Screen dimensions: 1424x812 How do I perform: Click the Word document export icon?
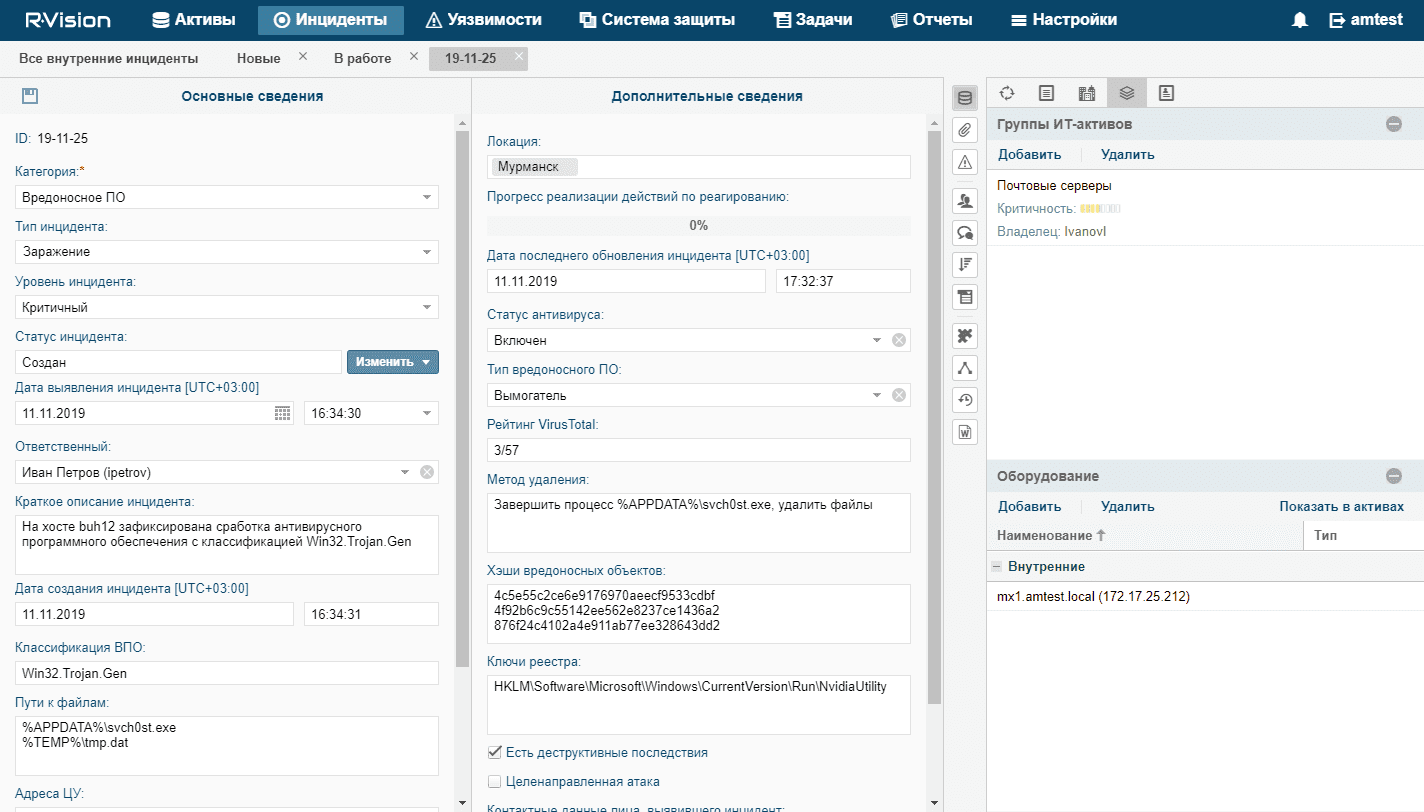965,432
